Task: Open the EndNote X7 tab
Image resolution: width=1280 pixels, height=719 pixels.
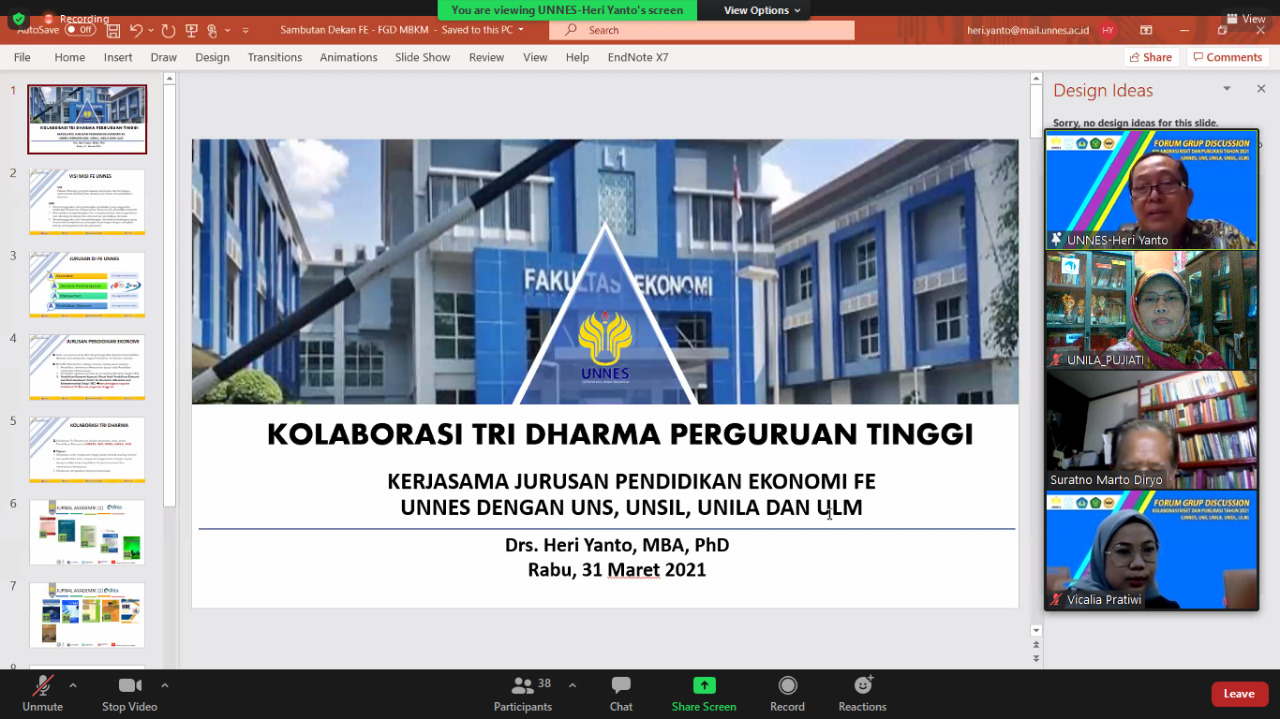Action: pyautogui.click(x=638, y=57)
